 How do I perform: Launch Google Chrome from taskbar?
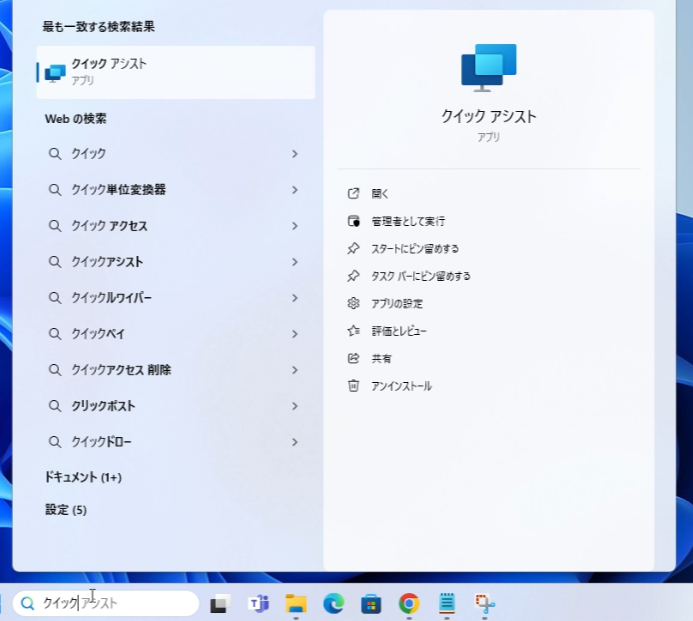coord(408,603)
